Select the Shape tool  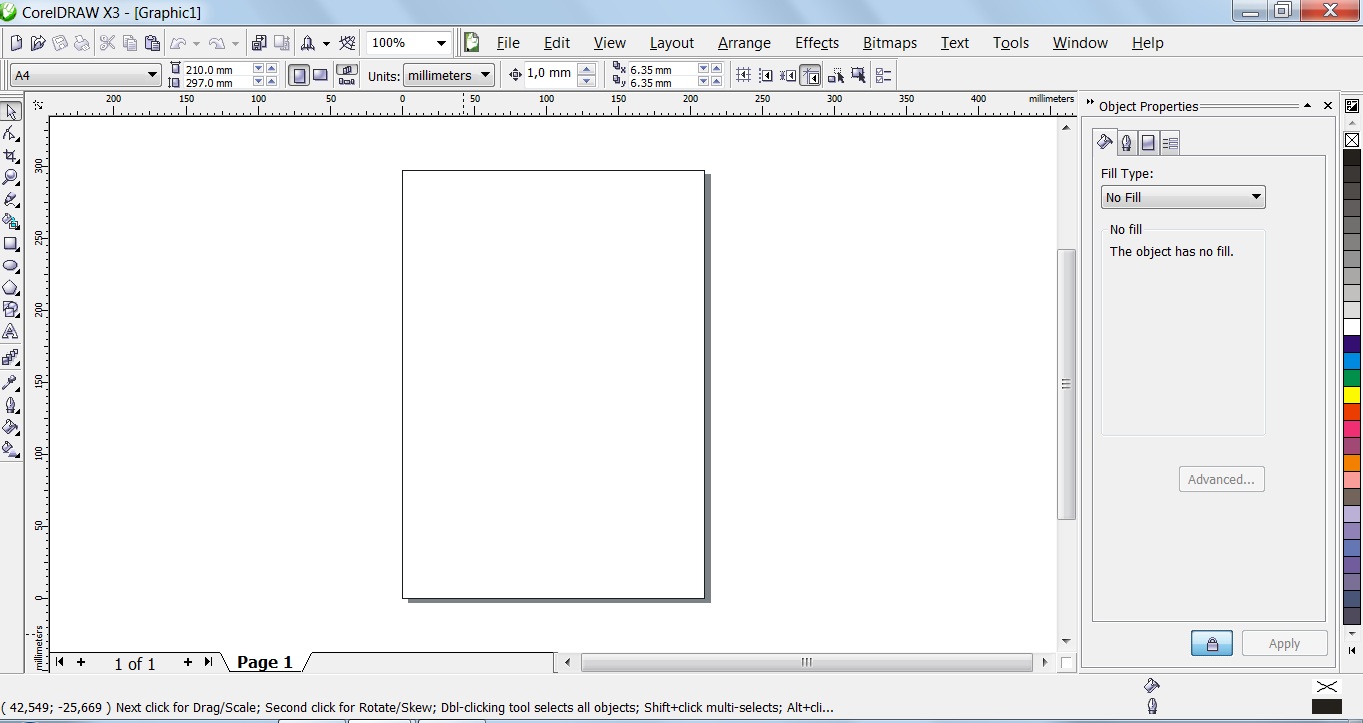[11, 133]
